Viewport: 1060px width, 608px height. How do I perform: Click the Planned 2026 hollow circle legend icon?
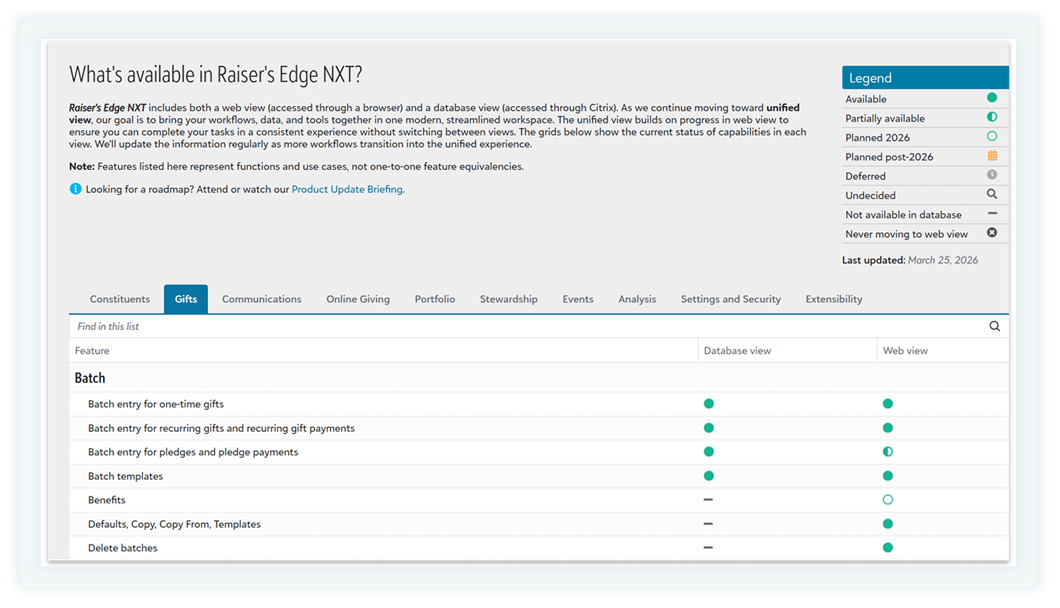992,136
